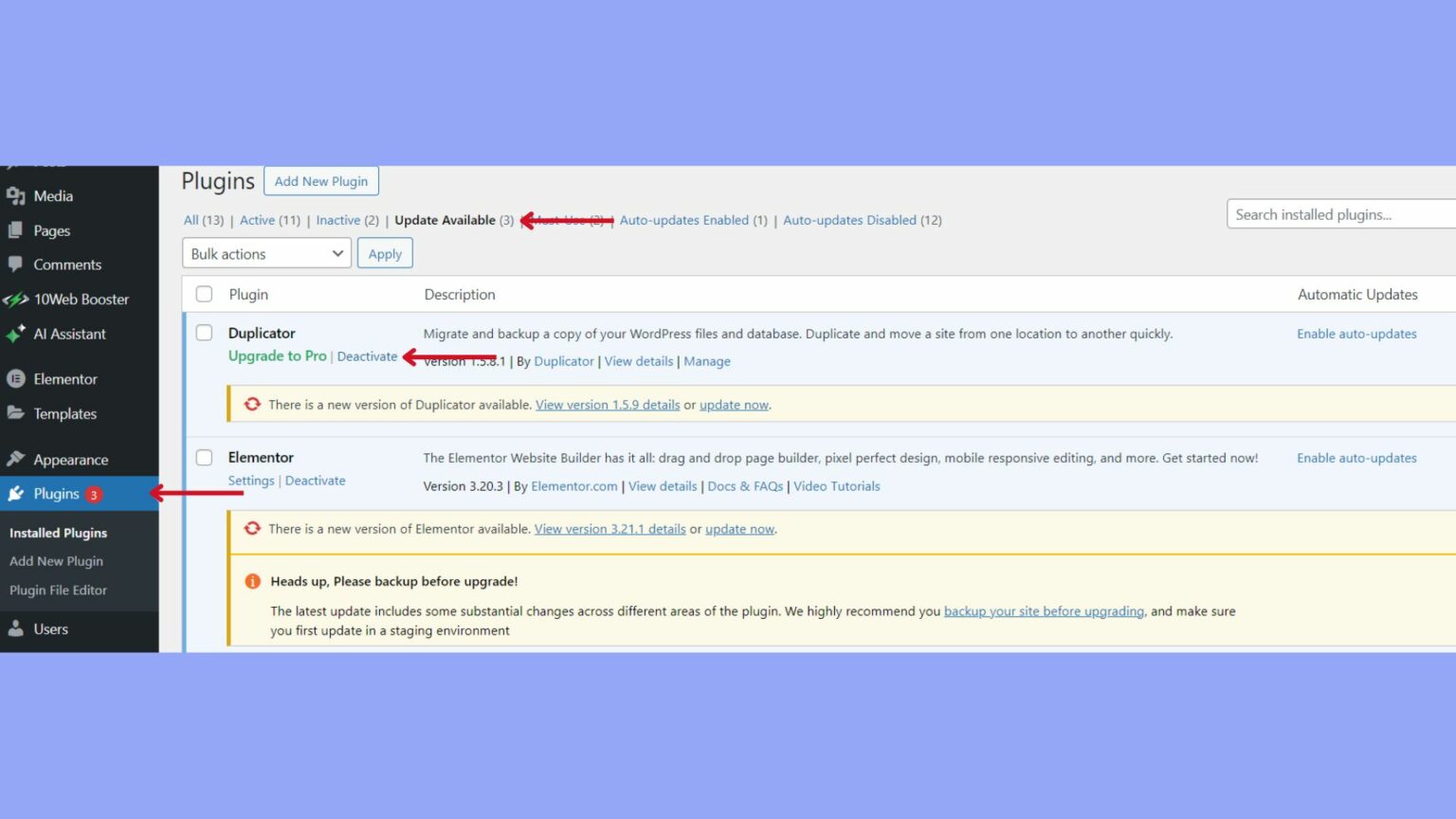This screenshot has width=1456, height=819.
Task: Deactivate the Duplicator plugin
Action: (x=367, y=356)
